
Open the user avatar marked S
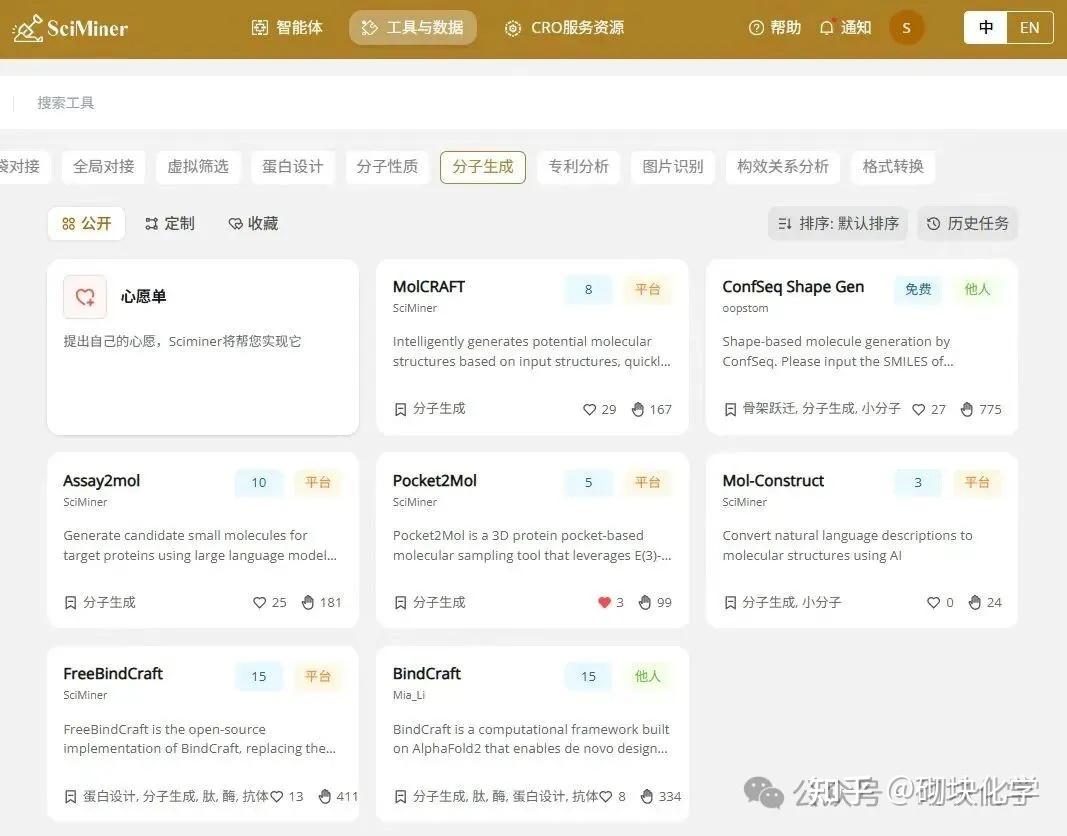906,27
